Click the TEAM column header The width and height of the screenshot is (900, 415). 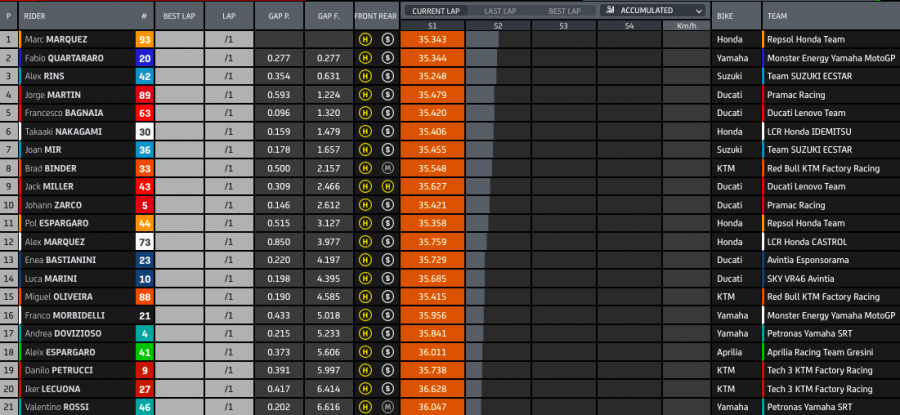(777, 17)
